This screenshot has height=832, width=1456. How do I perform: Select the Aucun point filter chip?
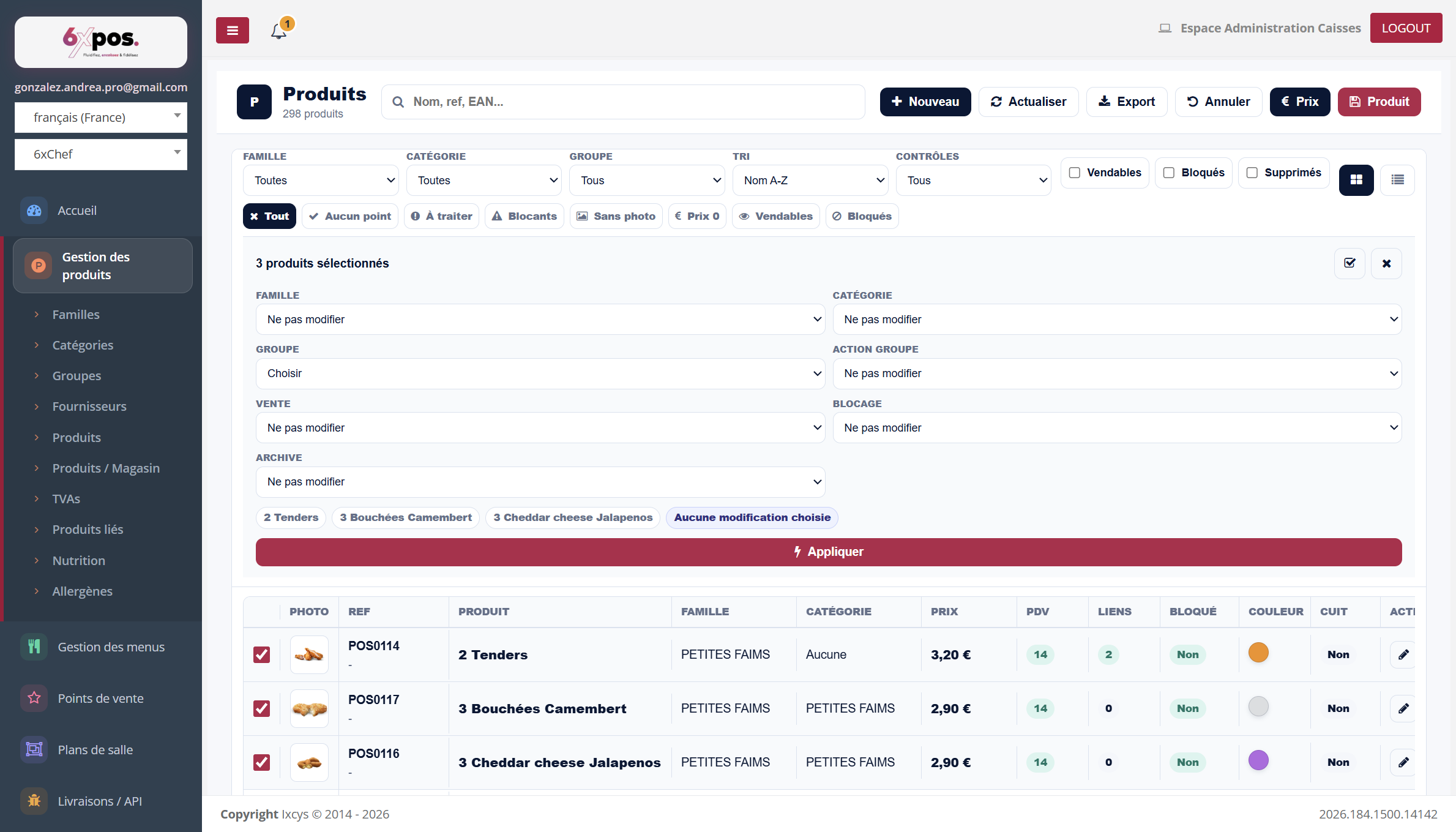tap(350, 216)
